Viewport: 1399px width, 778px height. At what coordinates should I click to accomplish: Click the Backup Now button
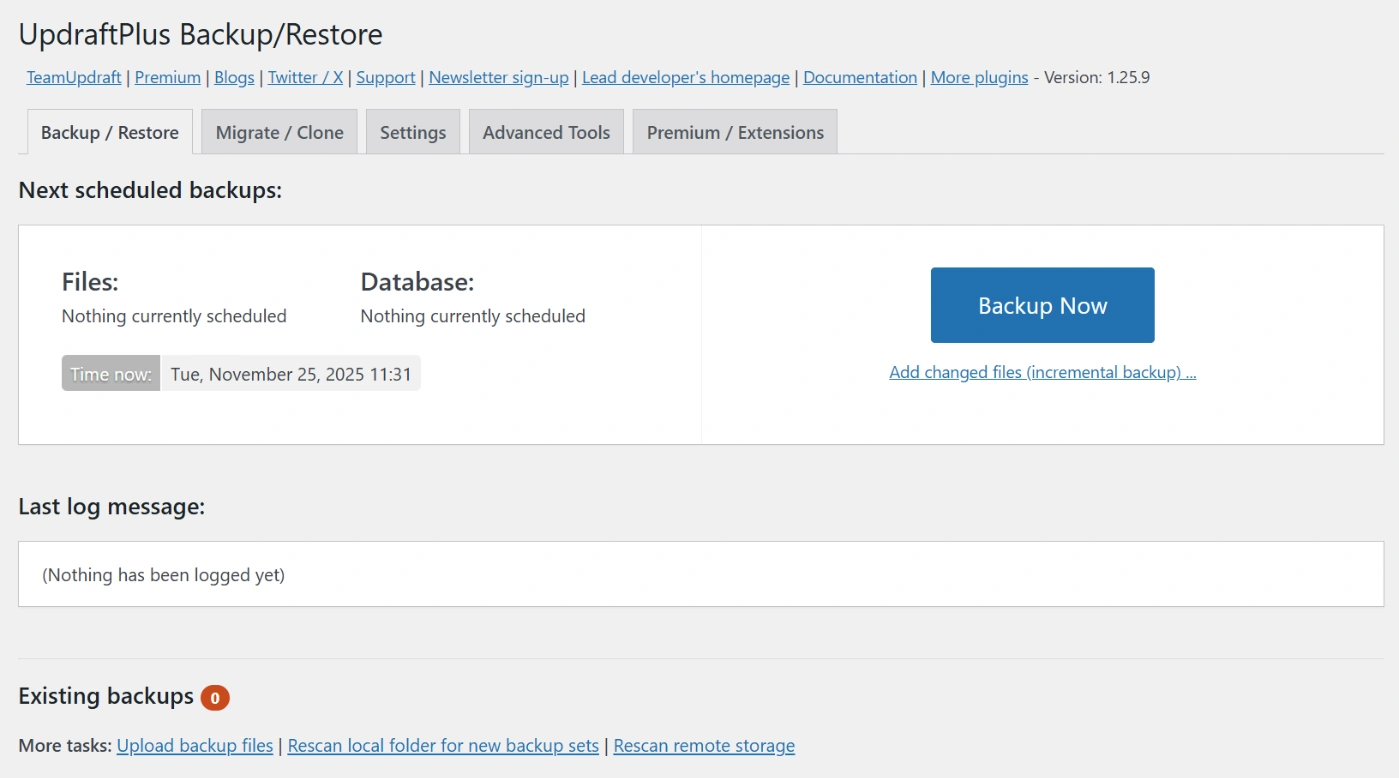[1042, 305]
